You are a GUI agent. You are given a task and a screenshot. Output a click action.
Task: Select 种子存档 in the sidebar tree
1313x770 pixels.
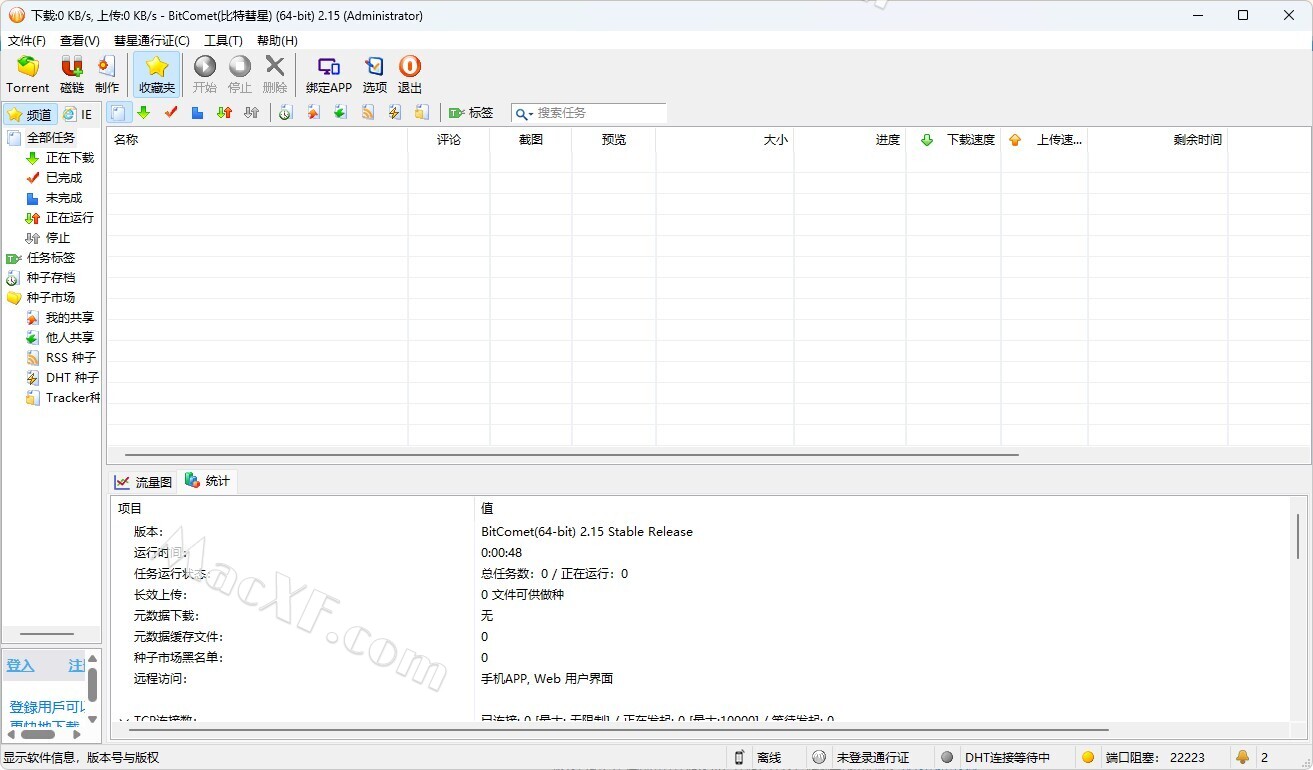41,278
